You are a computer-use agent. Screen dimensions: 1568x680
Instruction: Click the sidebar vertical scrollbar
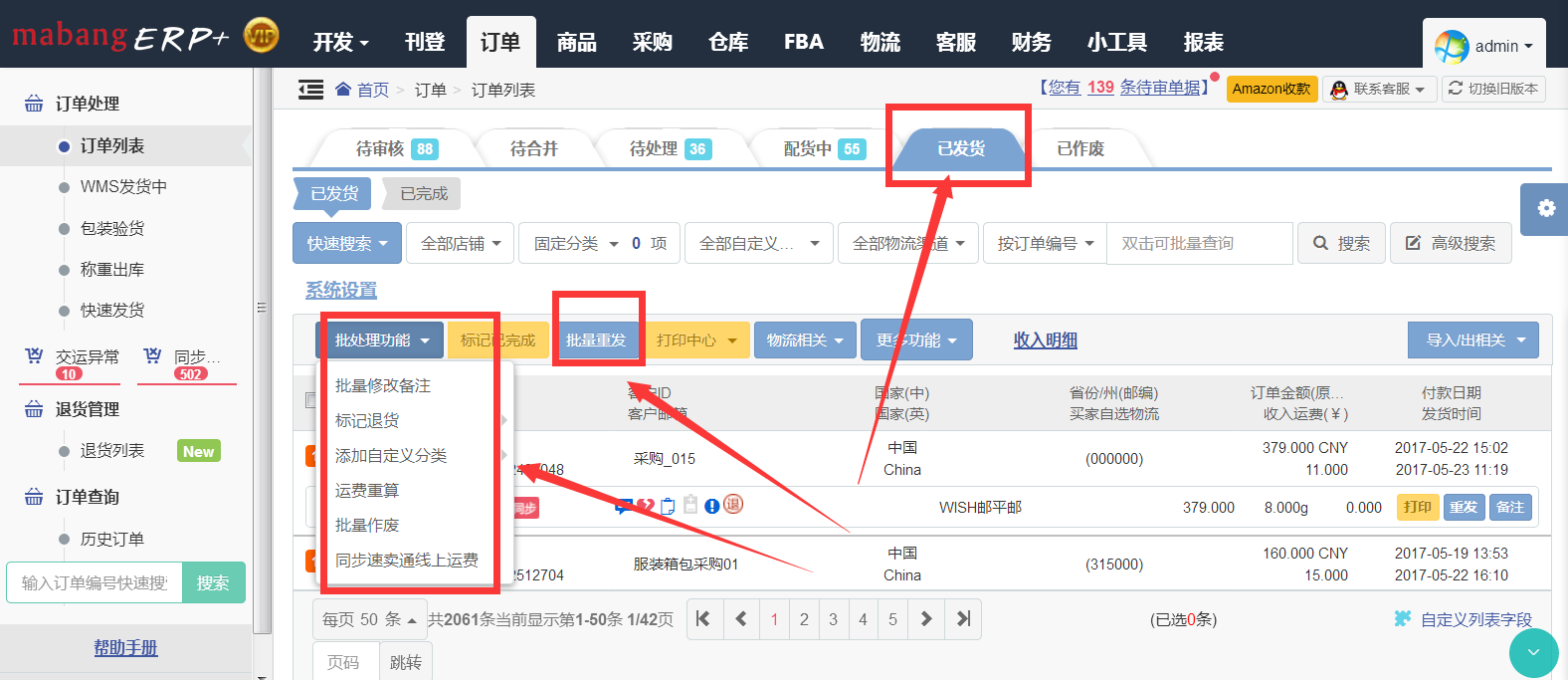(263, 350)
